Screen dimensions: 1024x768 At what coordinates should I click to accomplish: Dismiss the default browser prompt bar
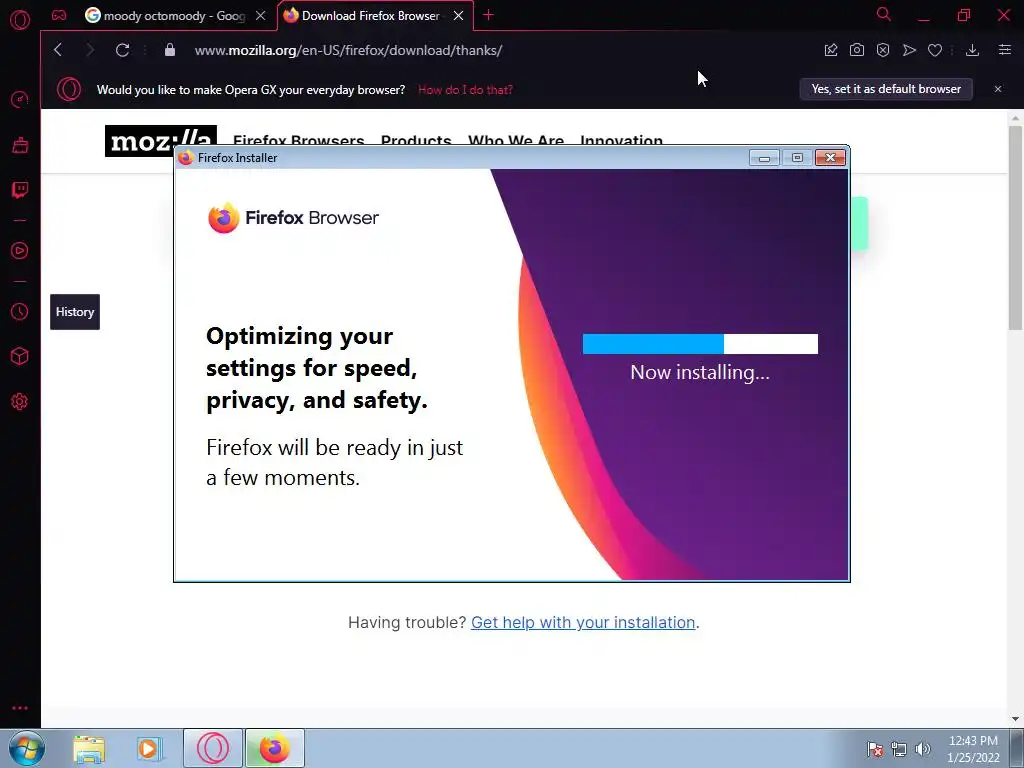pos(998,89)
